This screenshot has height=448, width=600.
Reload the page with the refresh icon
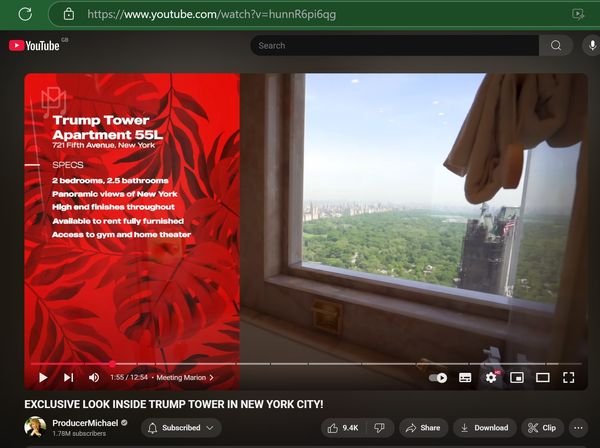click(x=25, y=15)
